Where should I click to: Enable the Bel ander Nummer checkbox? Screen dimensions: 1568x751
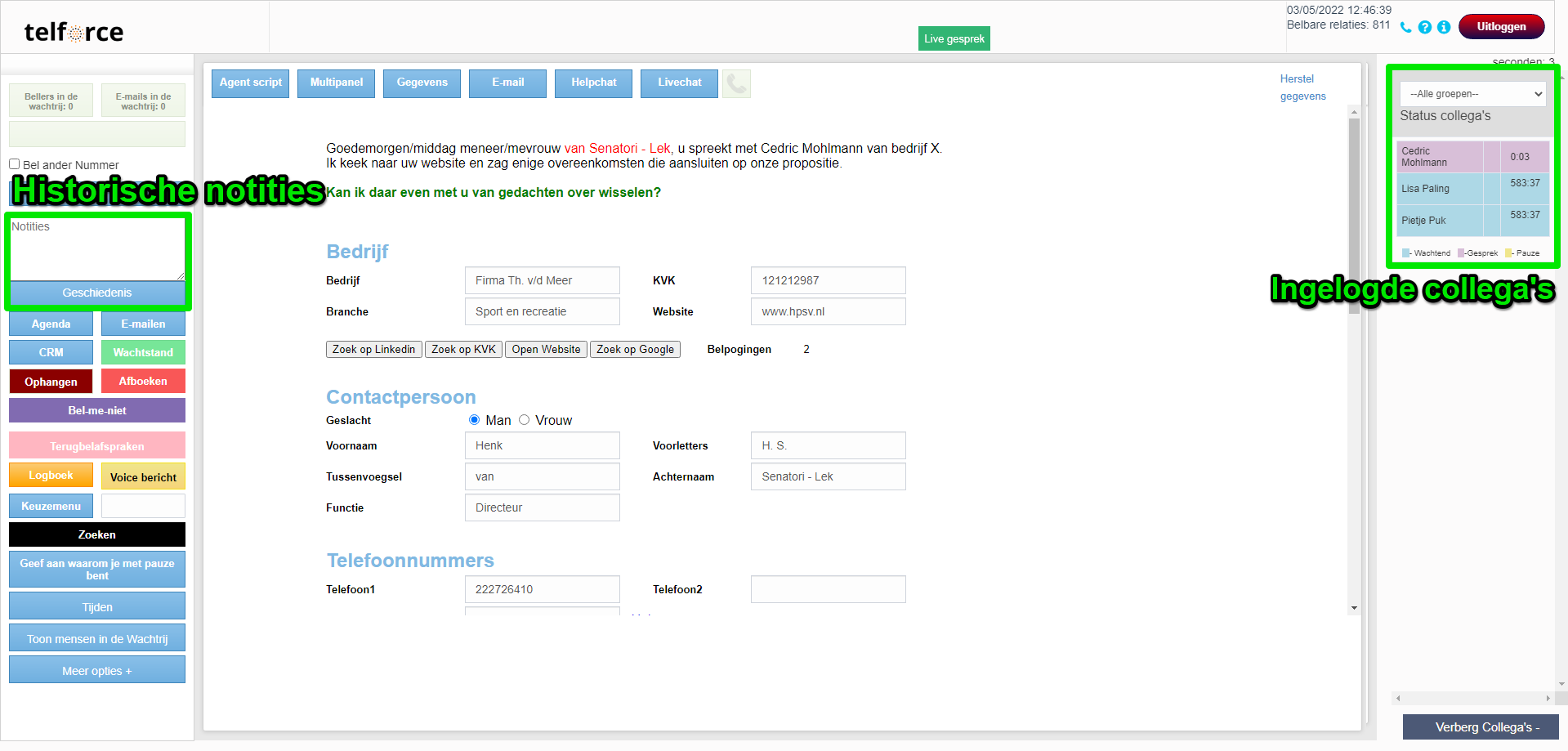click(15, 164)
